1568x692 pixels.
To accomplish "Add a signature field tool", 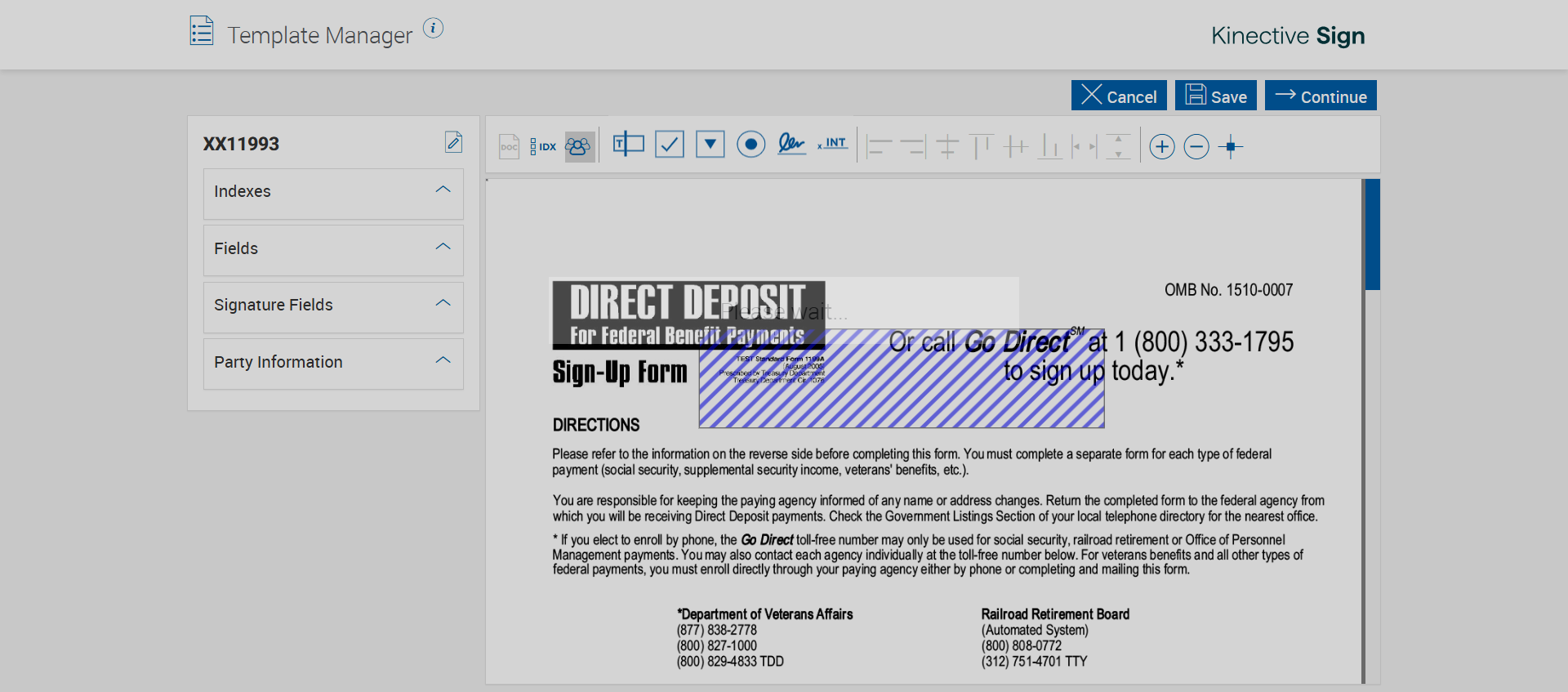I will pyautogui.click(x=791, y=145).
